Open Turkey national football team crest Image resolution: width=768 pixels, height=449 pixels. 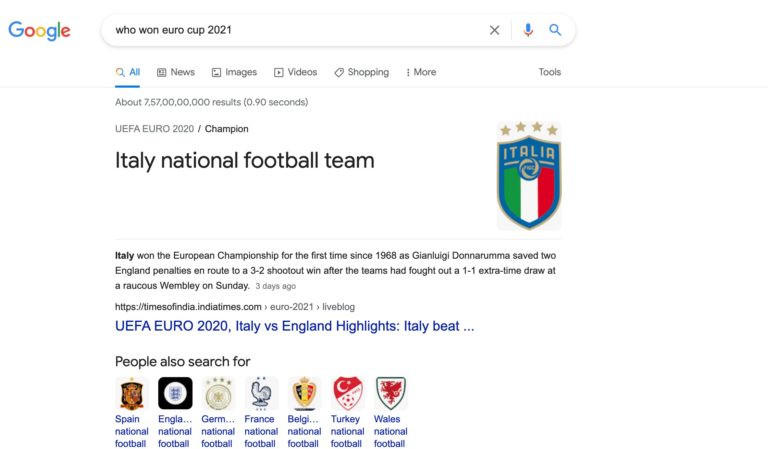point(347,393)
